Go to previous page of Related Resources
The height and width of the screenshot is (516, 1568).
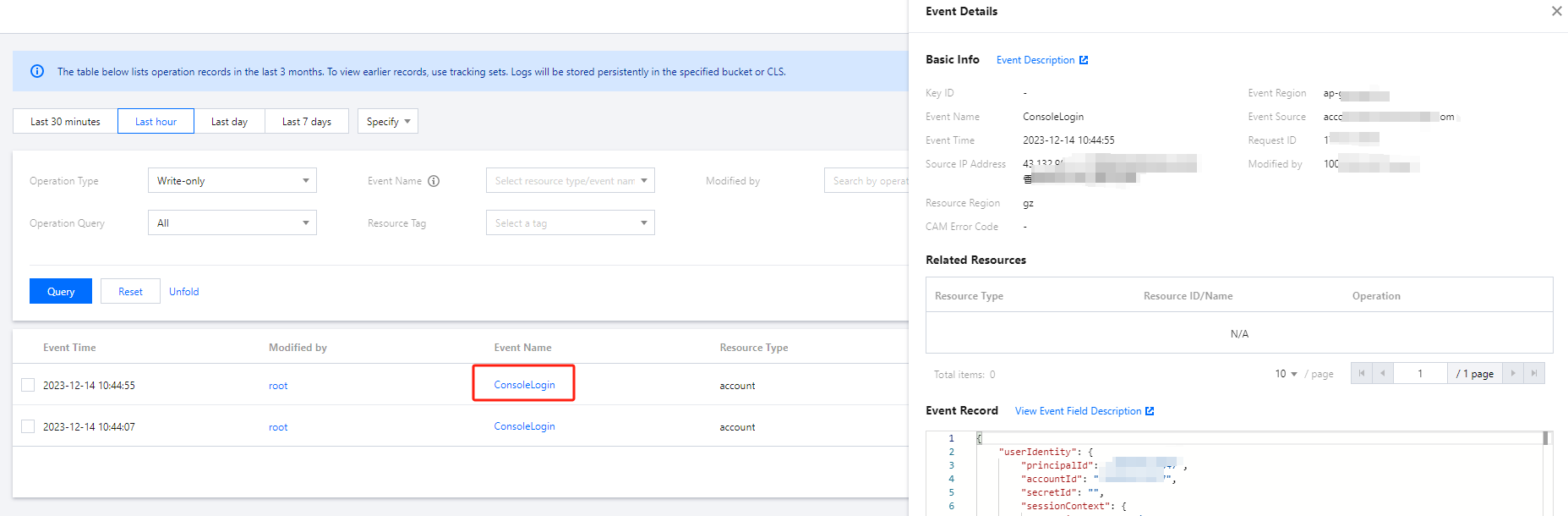(x=1383, y=373)
